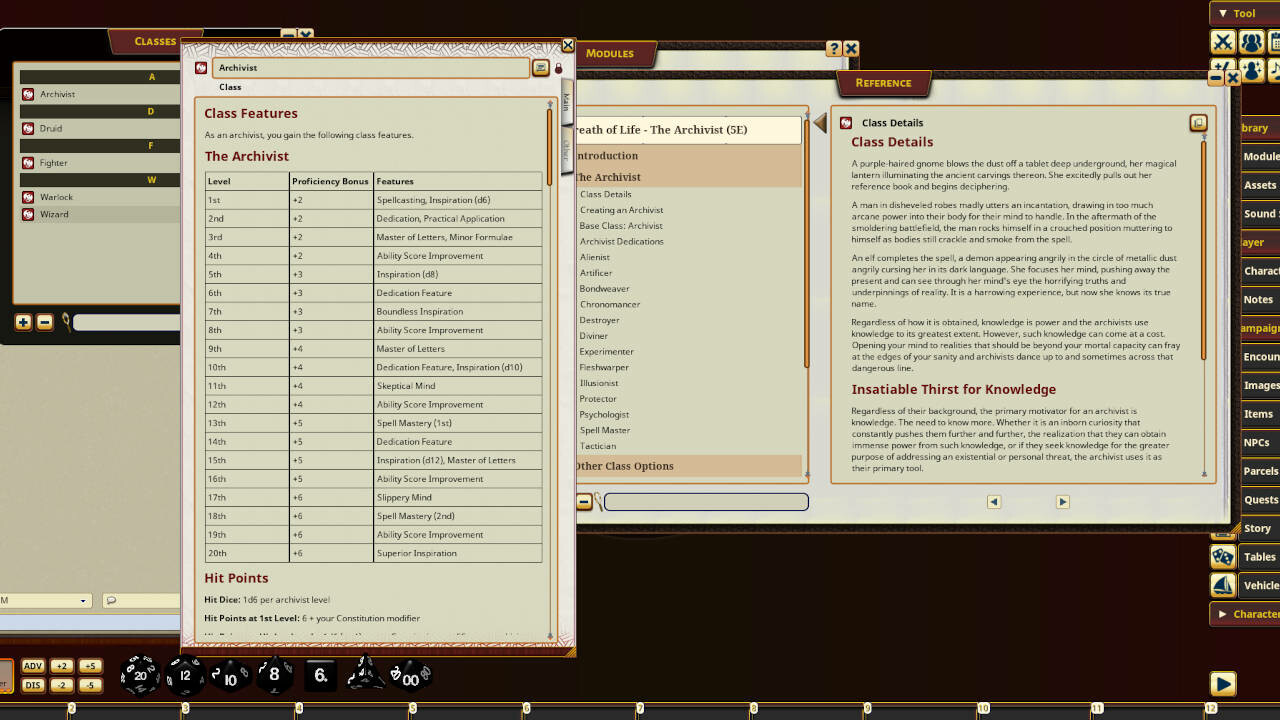Enable ADV advantage roll mode
The height and width of the screenshot is (720, 1280).
pyautogui.click(x=33, y=665)
